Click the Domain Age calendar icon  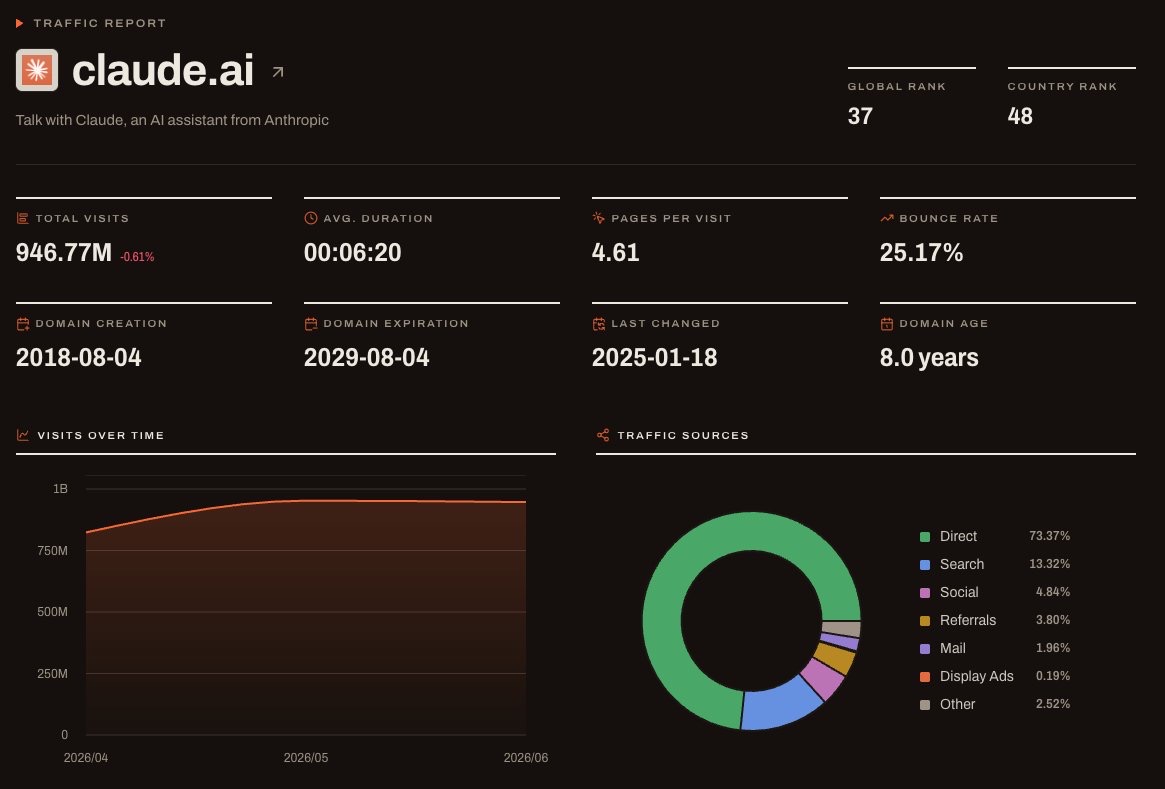(x=886, y=324)
